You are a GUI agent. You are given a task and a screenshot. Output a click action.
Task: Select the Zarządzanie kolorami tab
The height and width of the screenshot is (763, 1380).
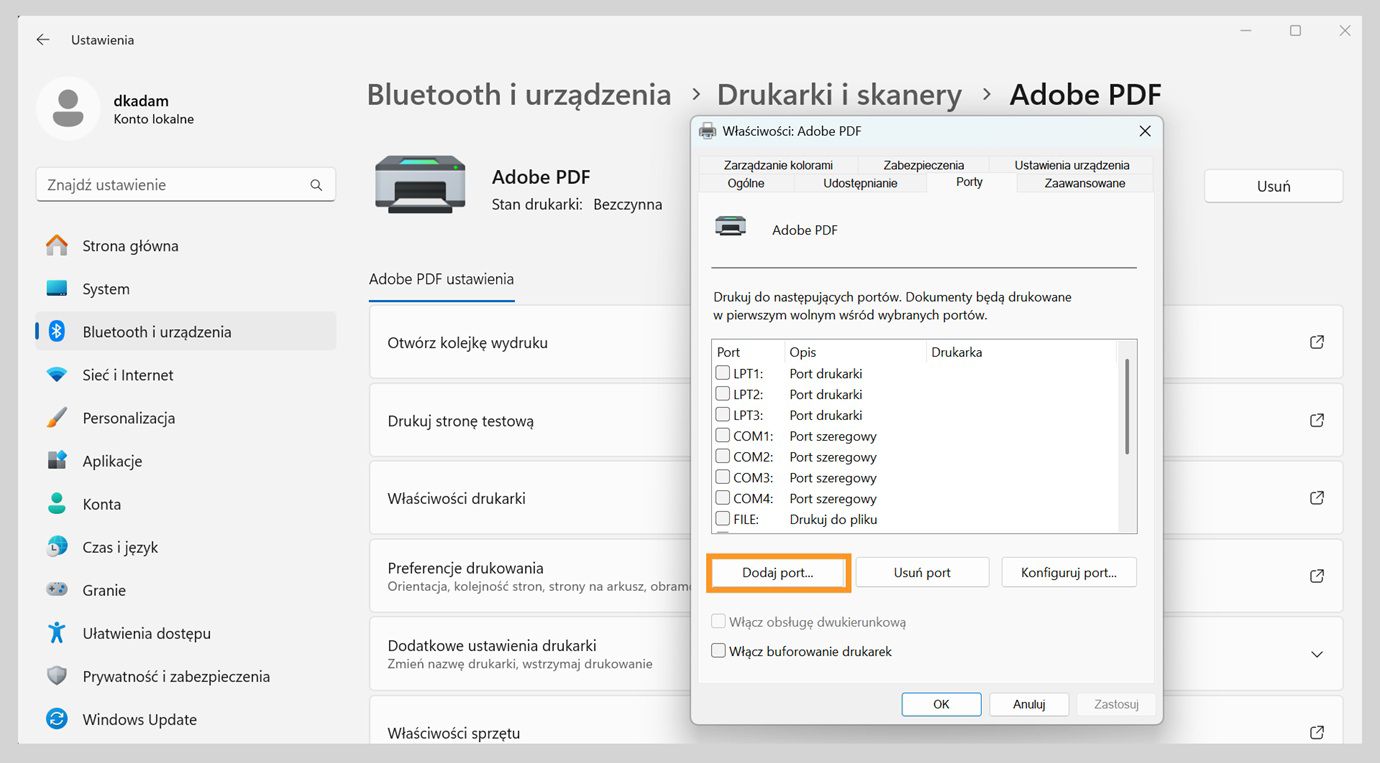pos(779,164)
